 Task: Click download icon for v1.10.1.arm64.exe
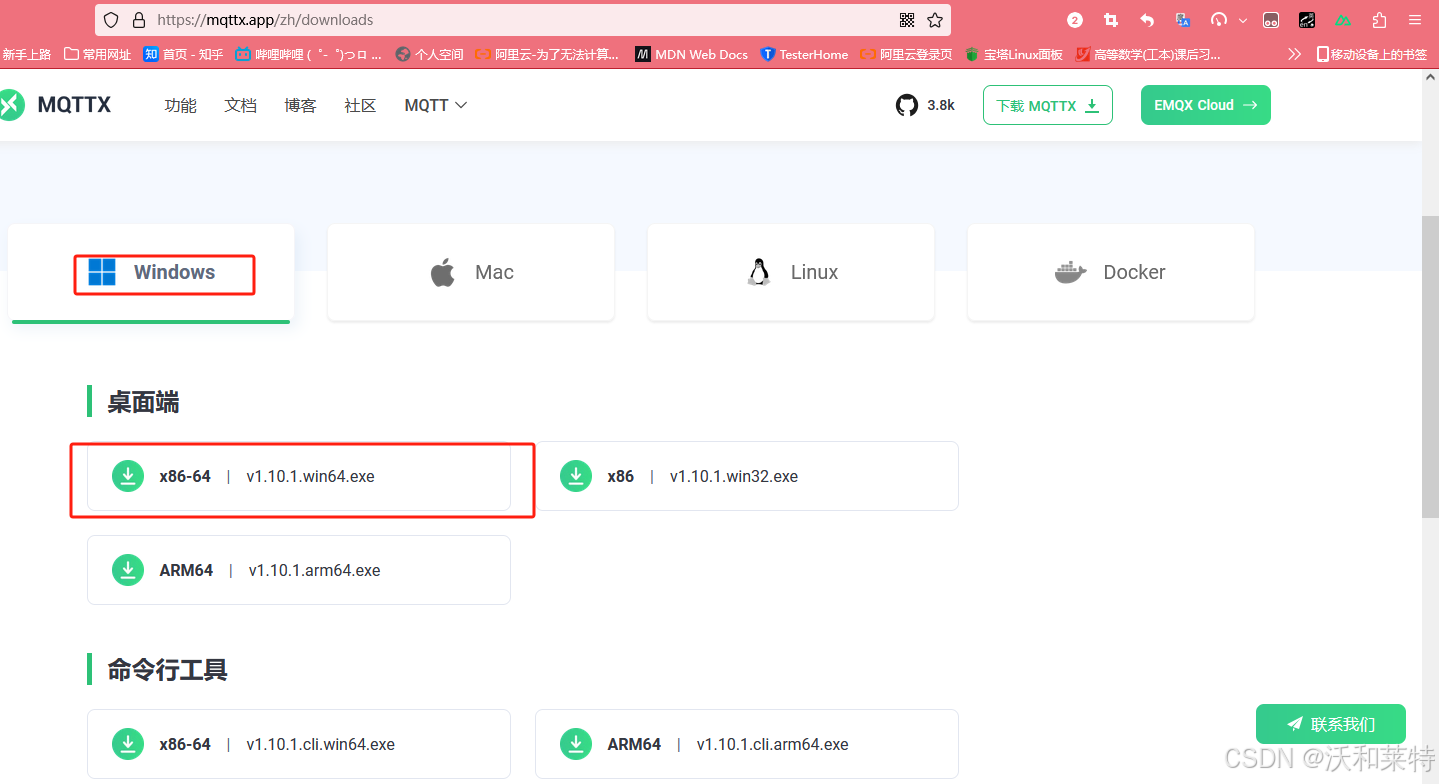128,570
